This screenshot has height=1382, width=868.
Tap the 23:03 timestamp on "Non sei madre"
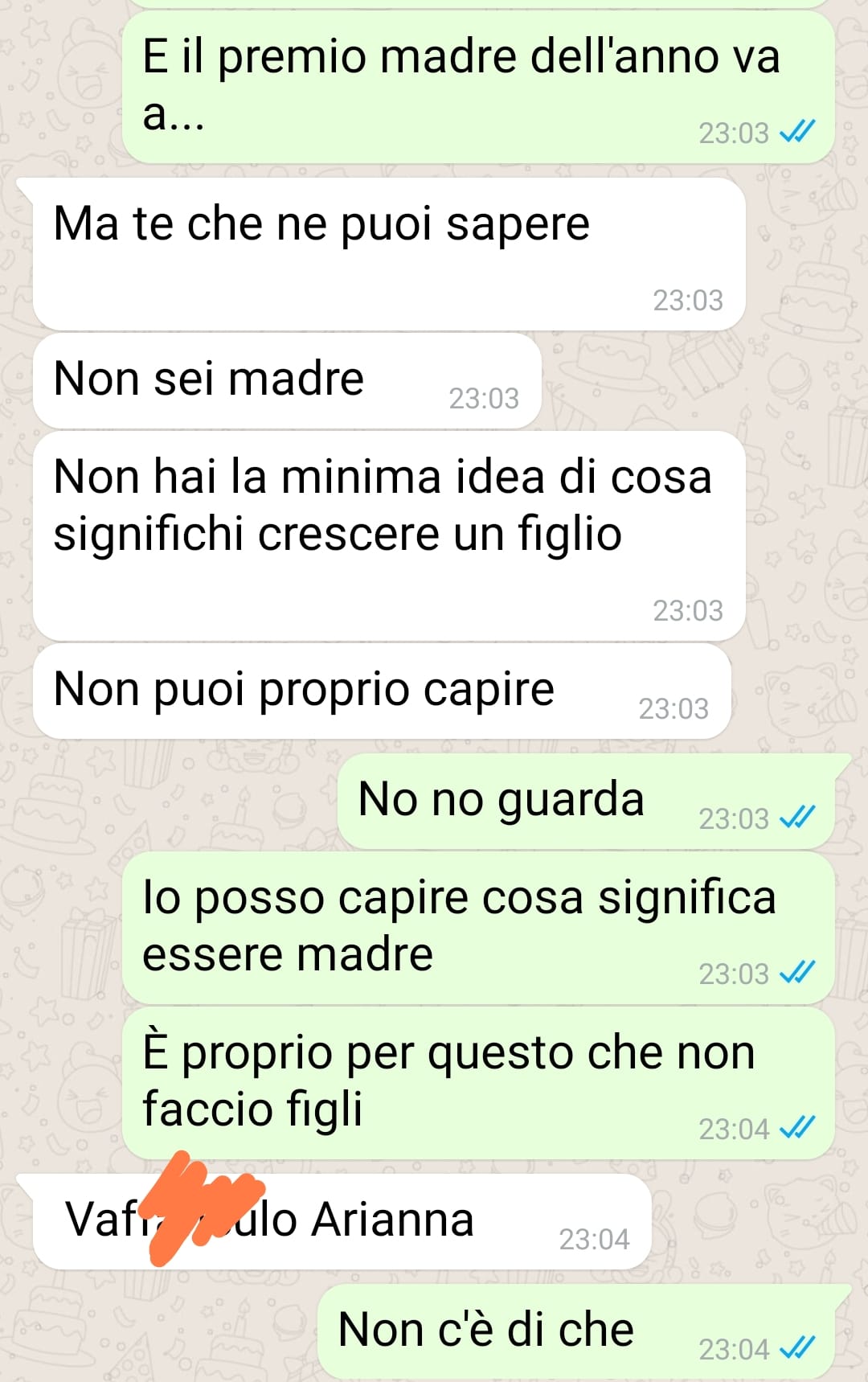click(484, 398)
